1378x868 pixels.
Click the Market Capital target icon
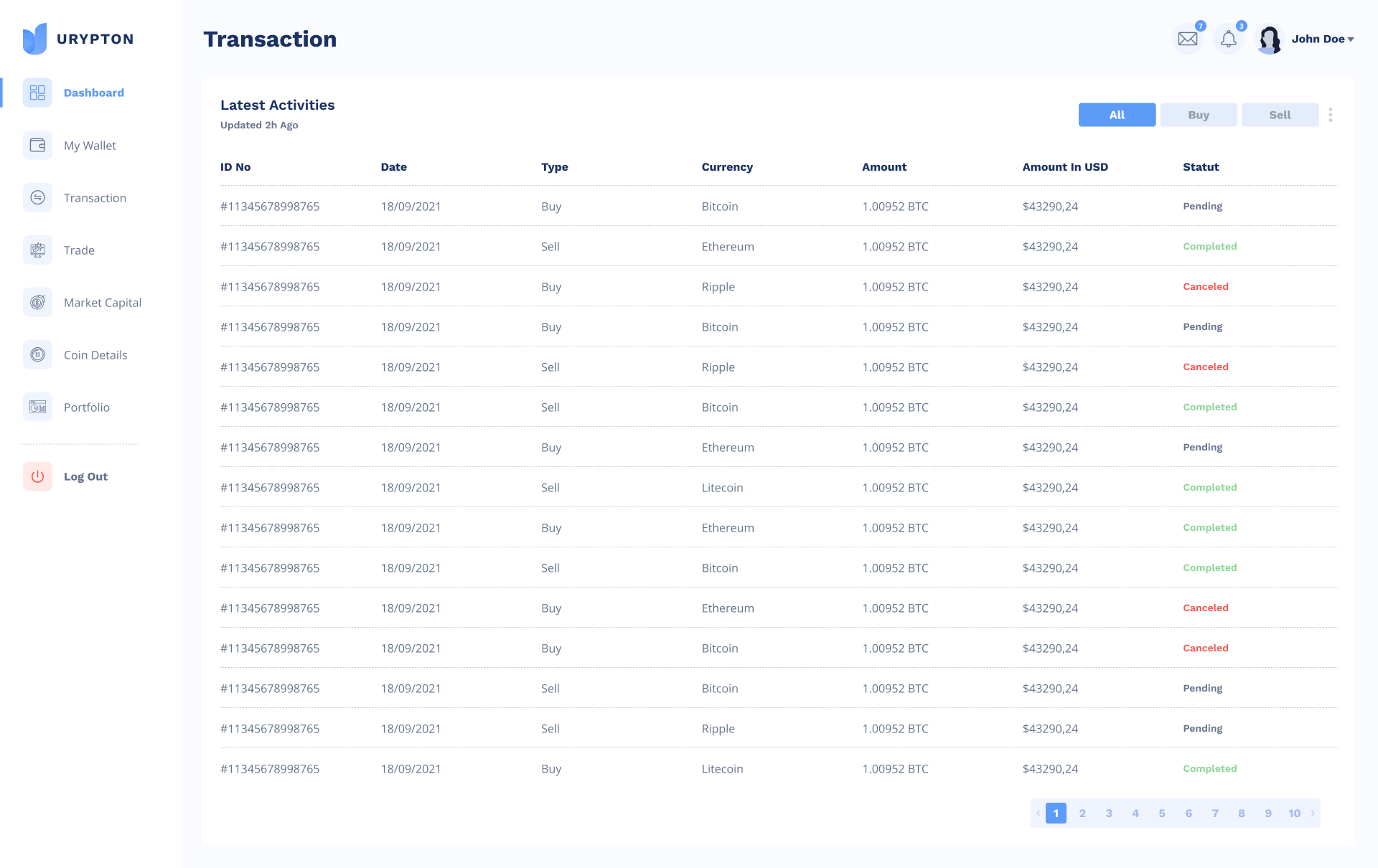point(37,303)
